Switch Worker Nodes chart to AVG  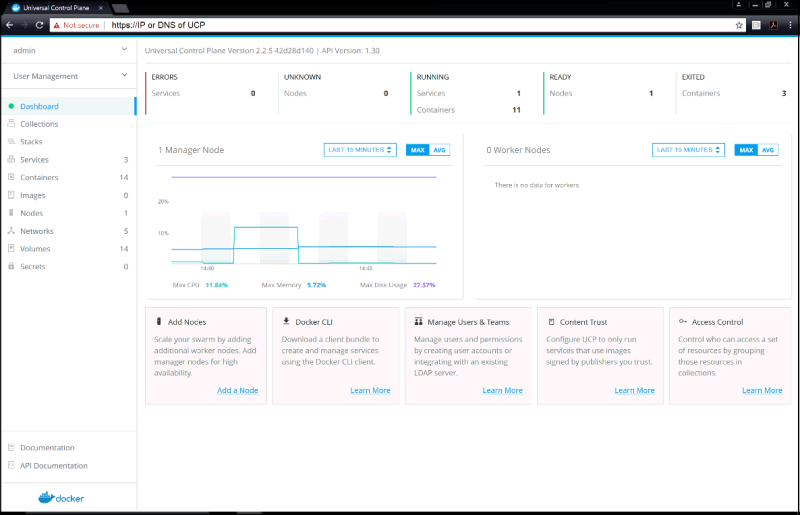[x=768, y=150]
